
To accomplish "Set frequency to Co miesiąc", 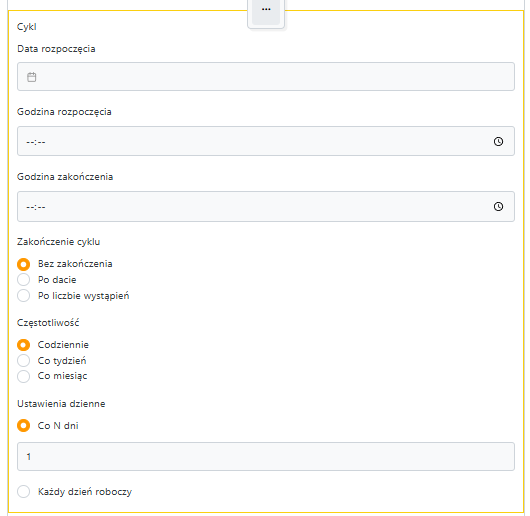I will [23, 376].
